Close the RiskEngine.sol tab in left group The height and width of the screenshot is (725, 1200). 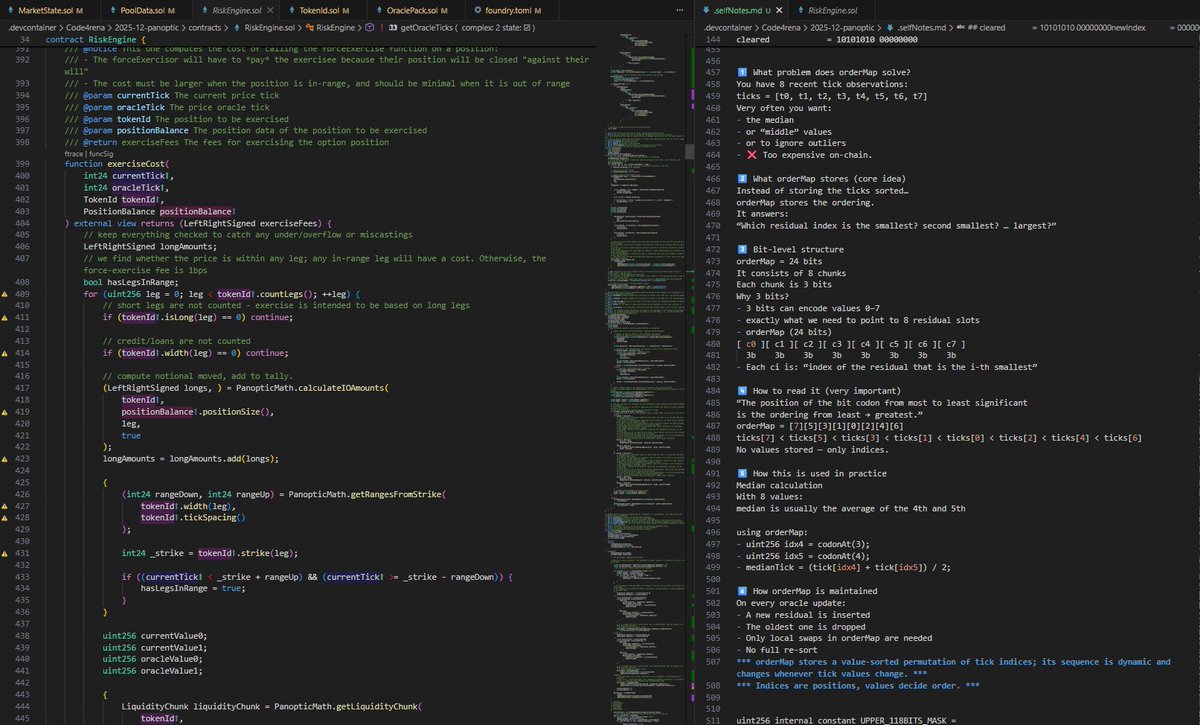pos(269,9)
